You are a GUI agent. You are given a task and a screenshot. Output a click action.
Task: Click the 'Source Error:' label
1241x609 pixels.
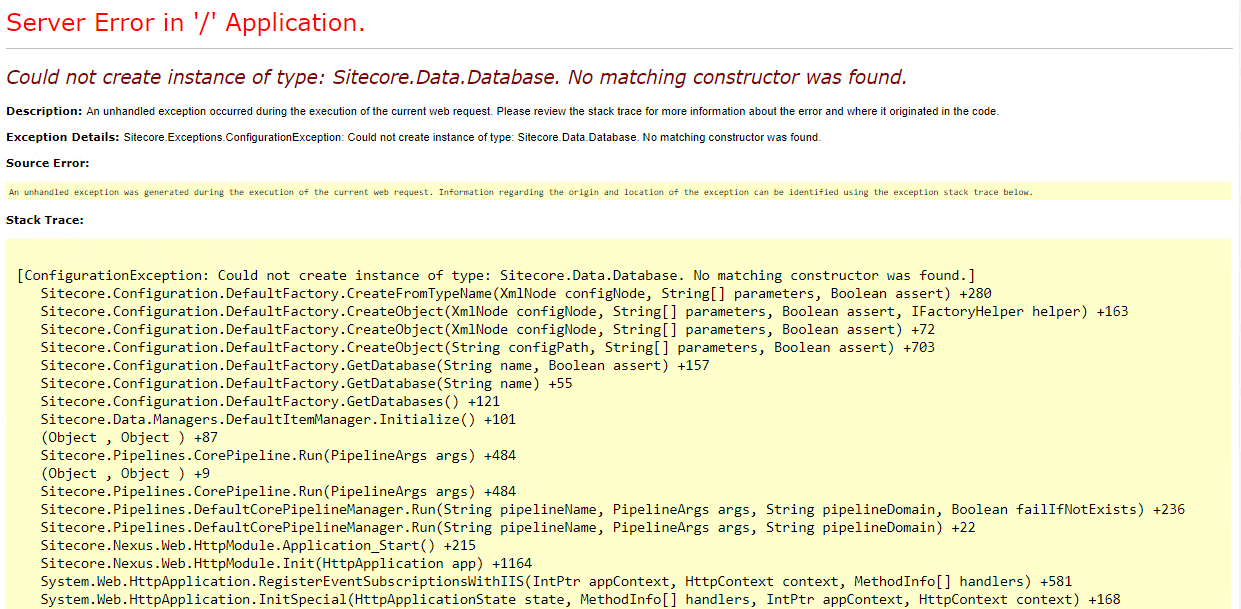tap(48, 163)
